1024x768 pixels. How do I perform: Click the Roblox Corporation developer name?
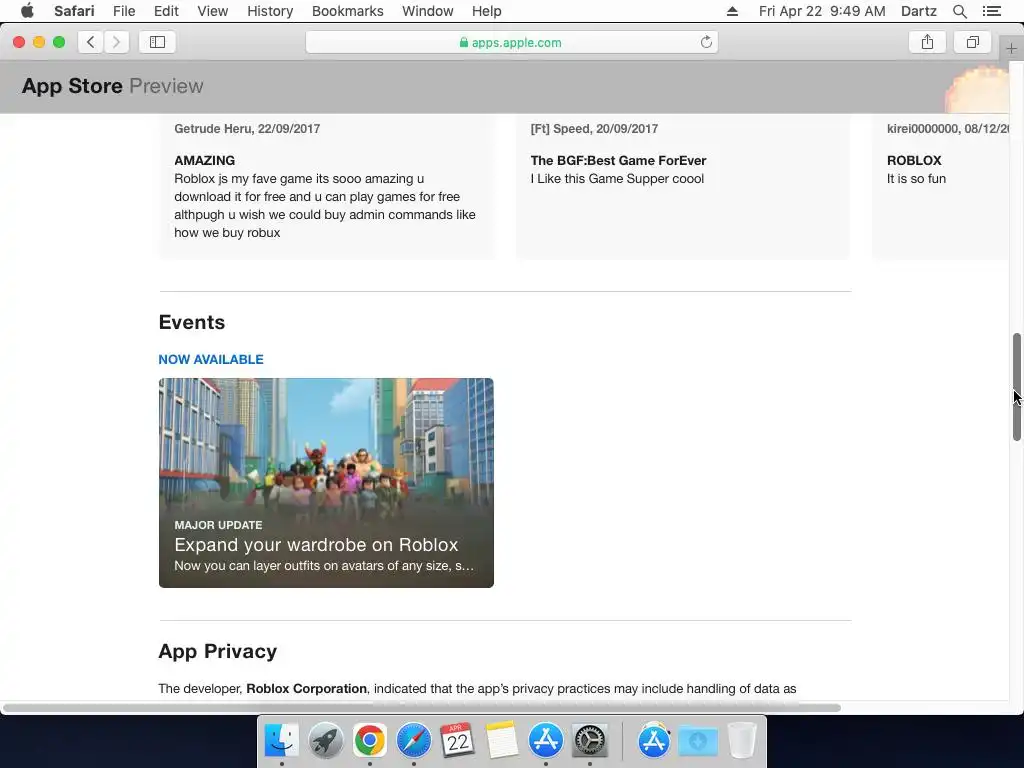pyautogui.click(x=306, y=688)
